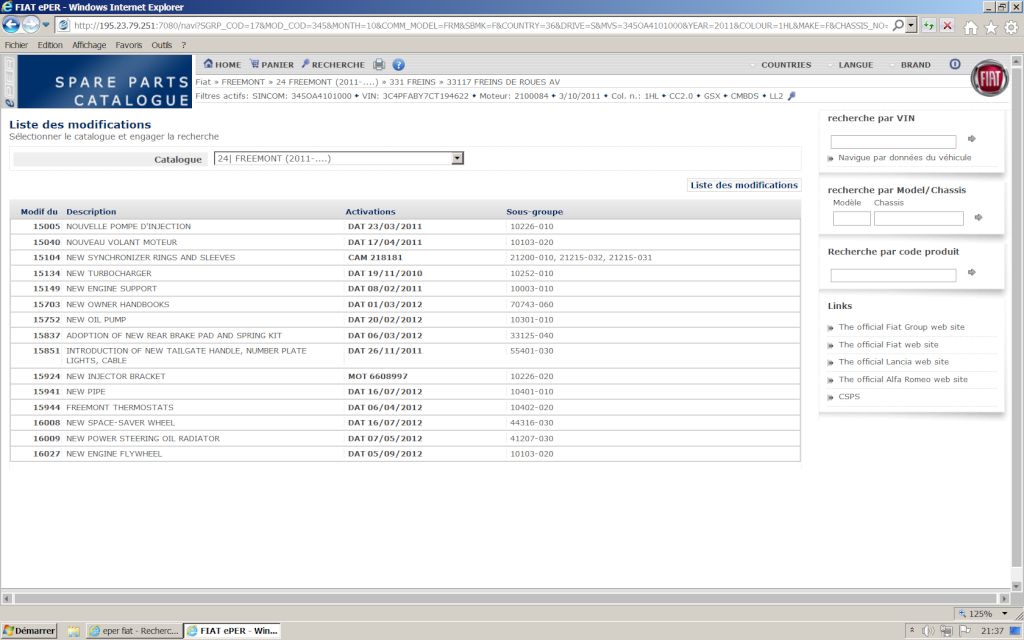Click the wrench icon after active filters
1024x640 pixels.
click(x=792, y=96)
